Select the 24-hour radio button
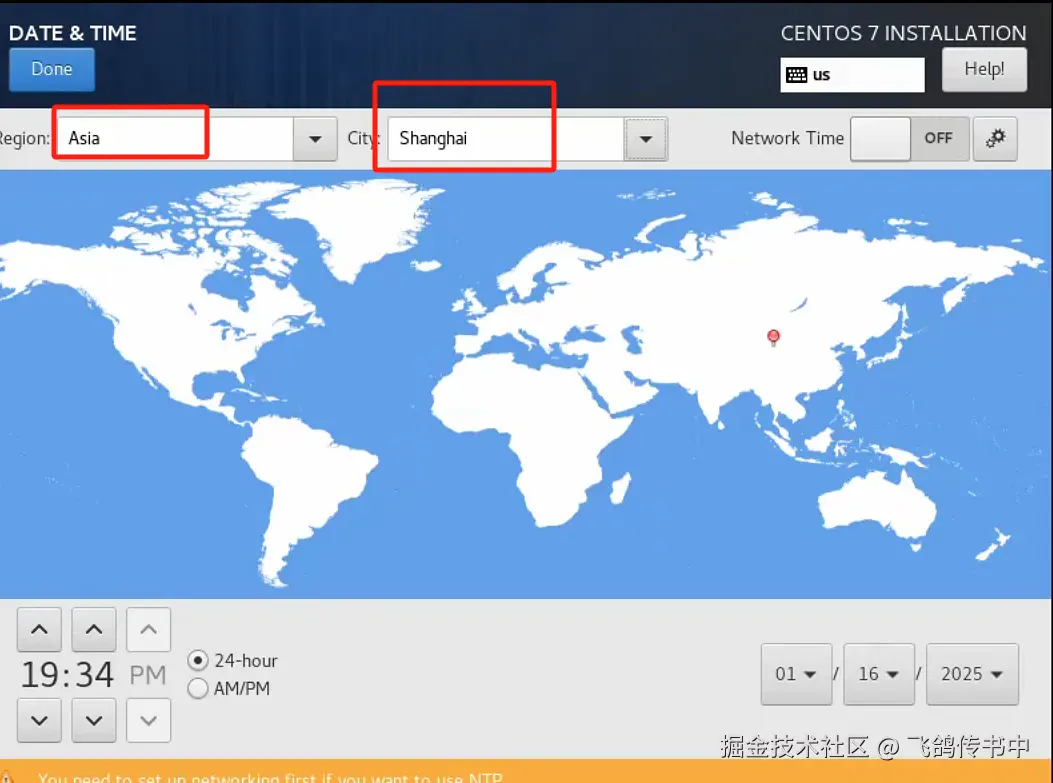 (x=197, y=661)
